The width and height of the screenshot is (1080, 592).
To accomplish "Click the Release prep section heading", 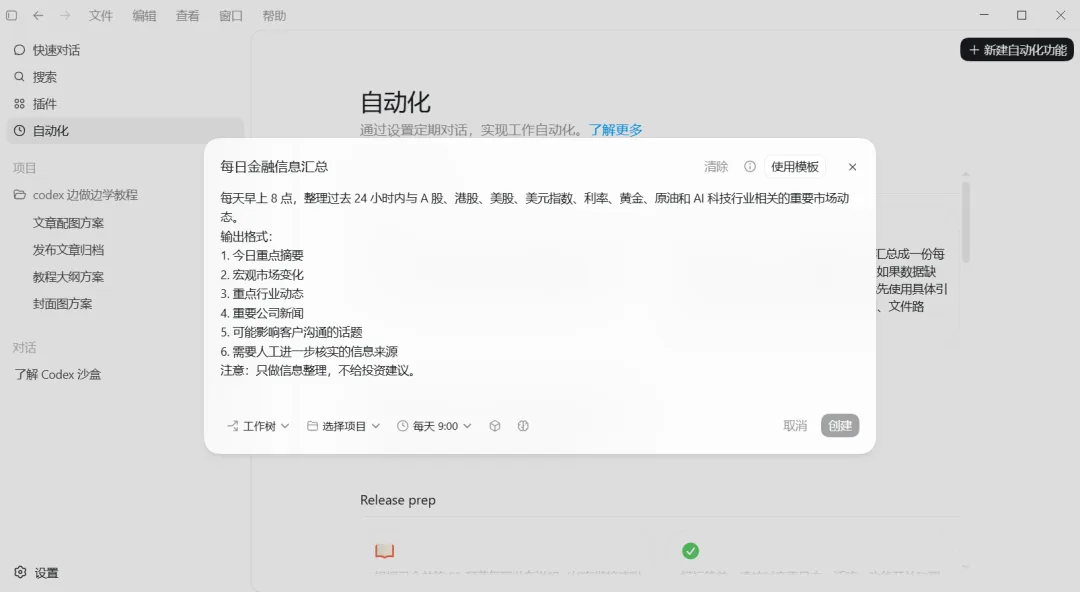I will [398, 500].
